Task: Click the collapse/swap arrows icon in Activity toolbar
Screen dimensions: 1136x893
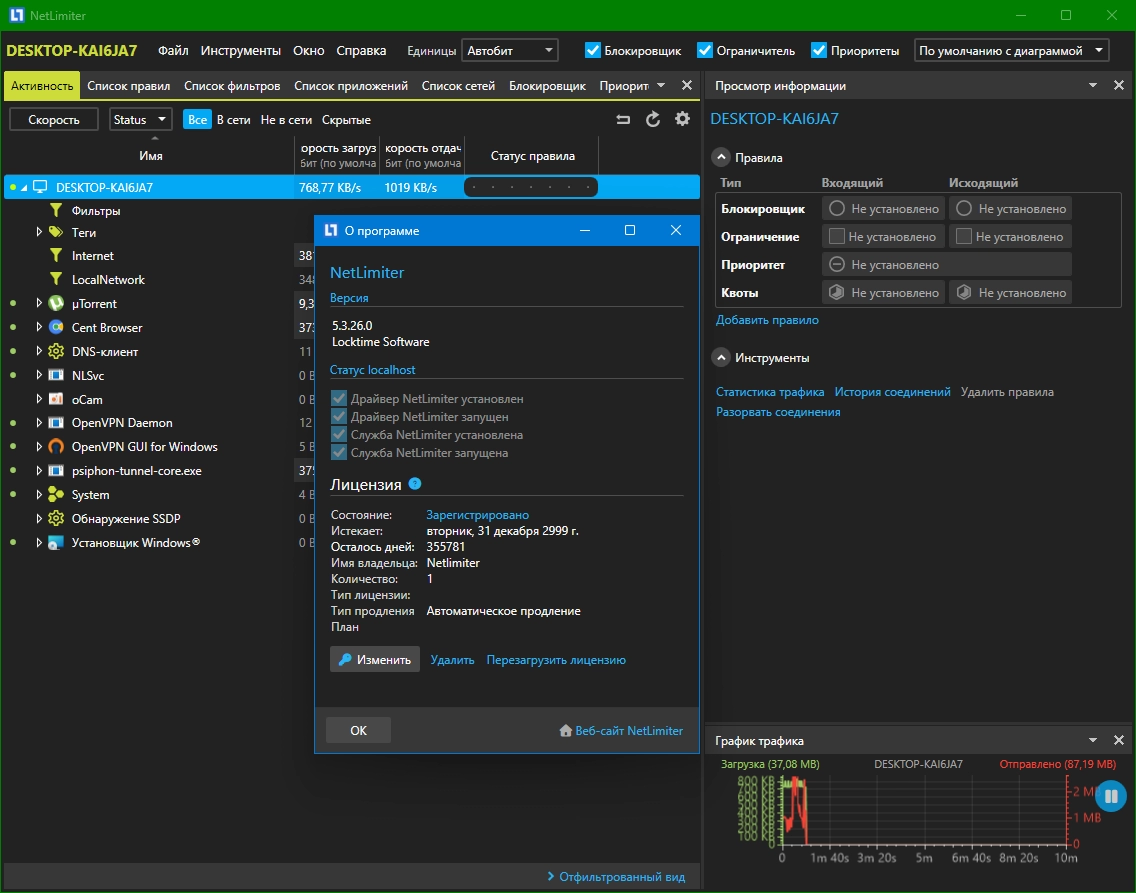Action: pyautogui.click(x=623, y=120)
